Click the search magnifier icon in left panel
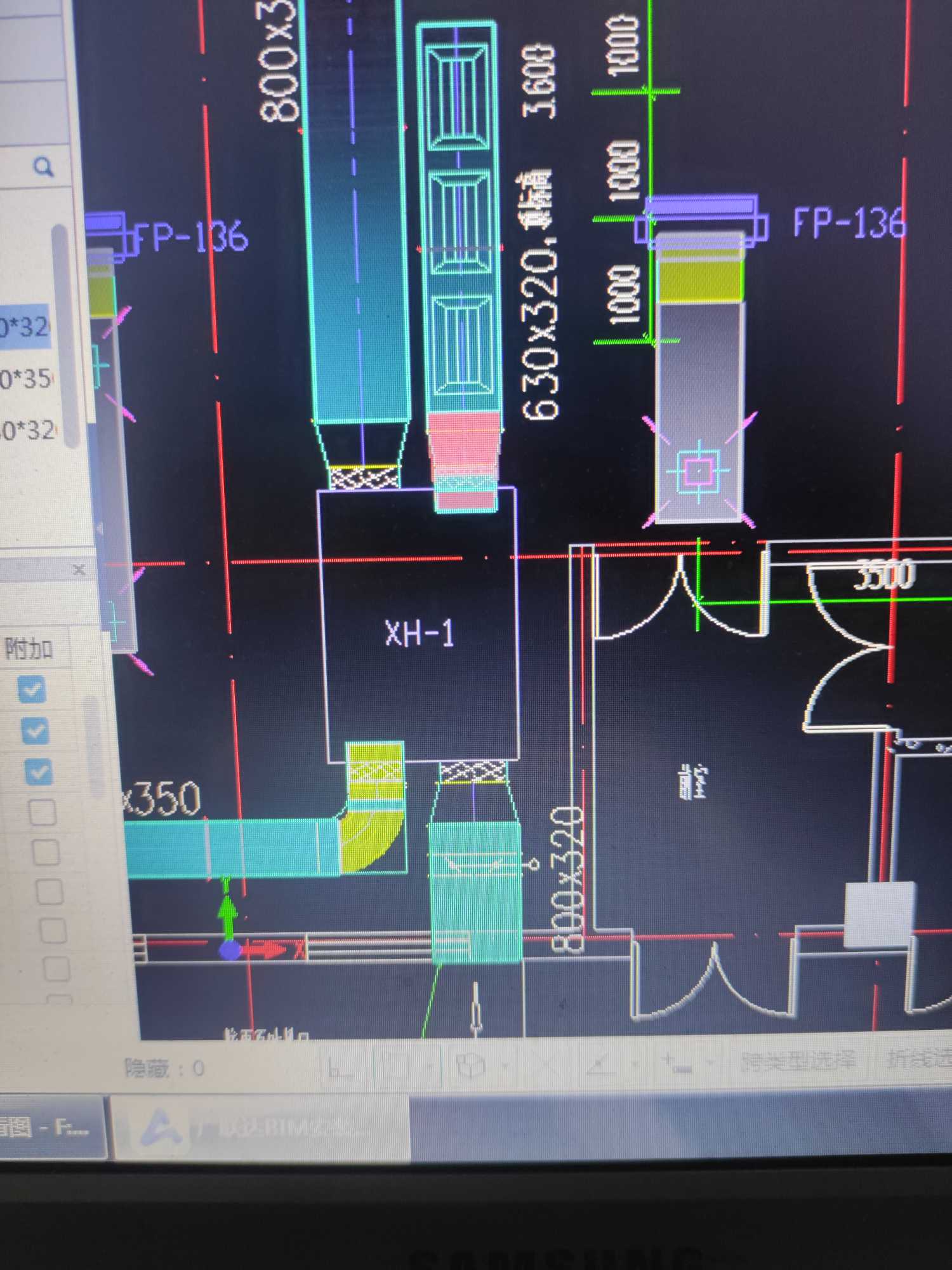The image size is (952, 1270). tap(43, 168)
